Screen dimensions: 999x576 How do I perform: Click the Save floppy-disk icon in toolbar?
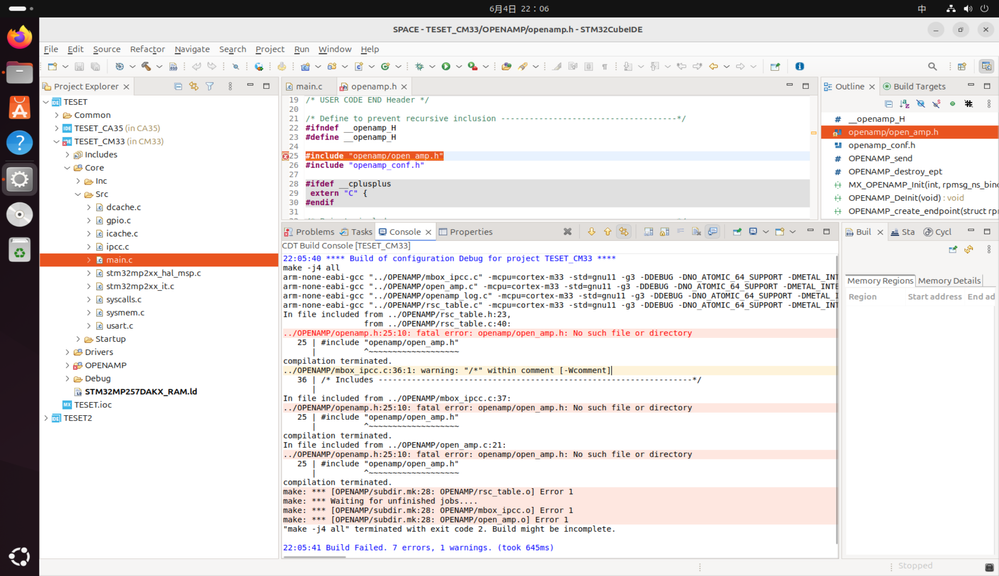click(x=79, y=66)
